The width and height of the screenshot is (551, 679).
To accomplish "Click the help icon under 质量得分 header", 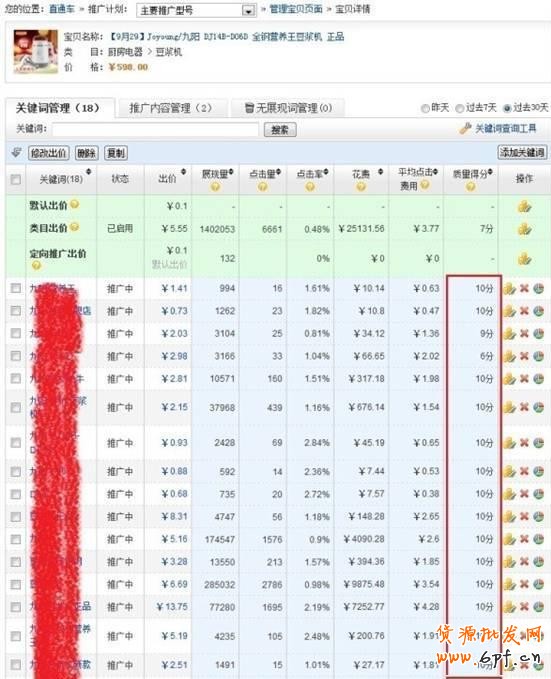I will click(470, 187).
